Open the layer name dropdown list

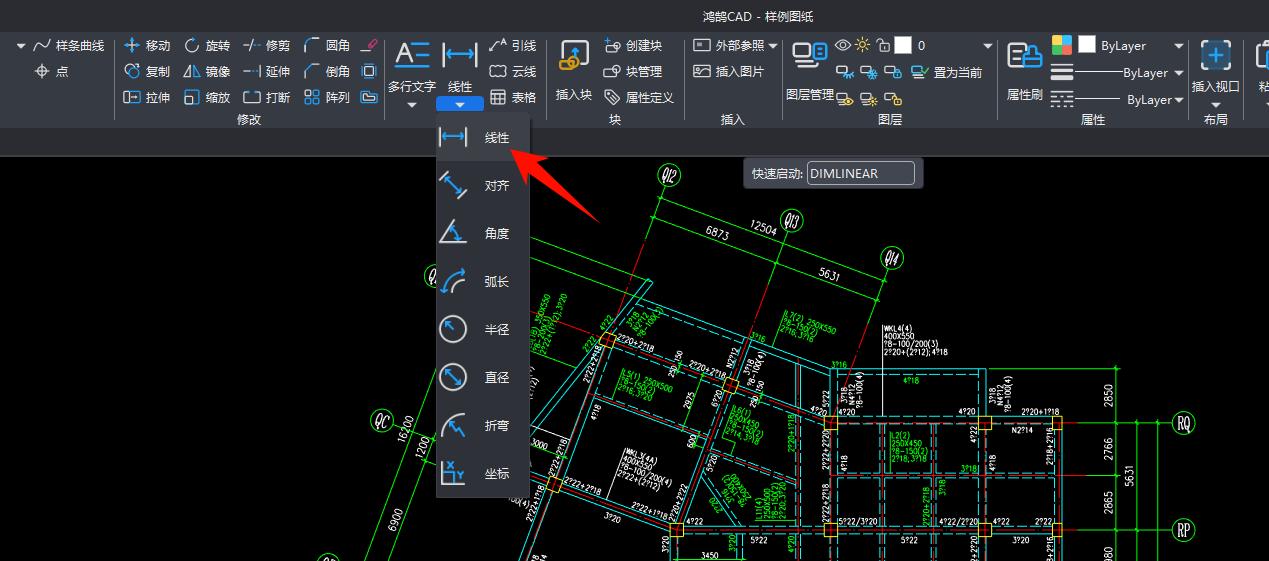(988, 46)
